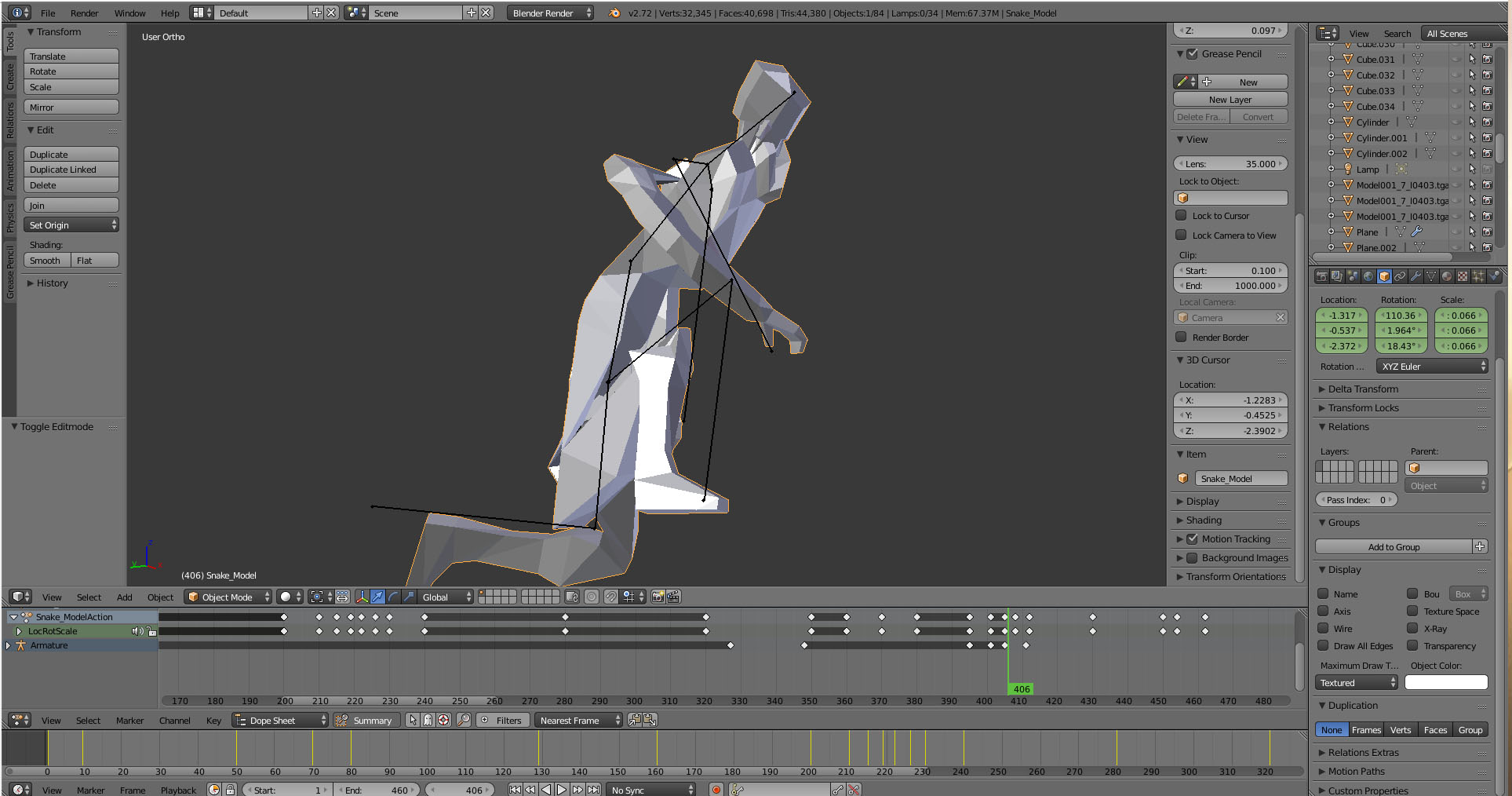
Task: Open the Nearest Frame snapping dropdown
Action: click(x=578, y=720)
